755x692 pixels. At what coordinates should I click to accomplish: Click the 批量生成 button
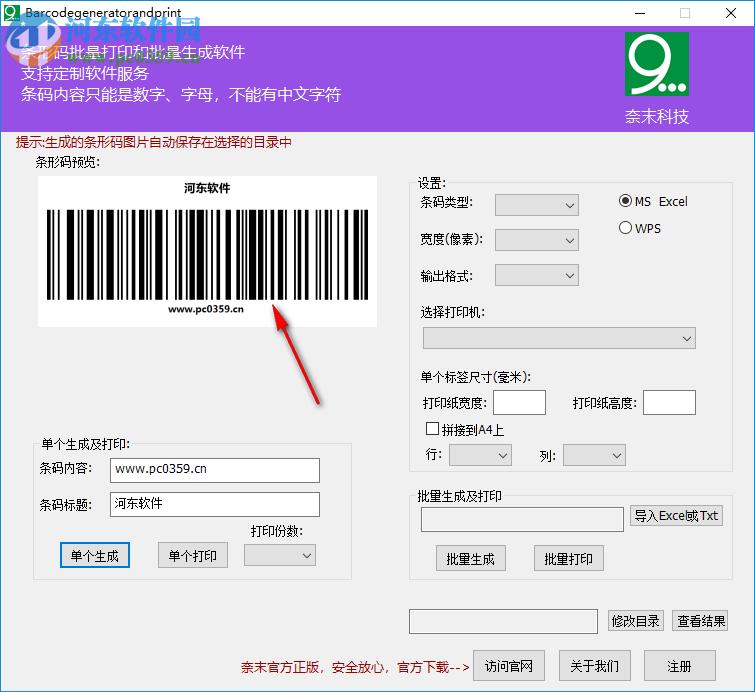click(x=470, y=558)
